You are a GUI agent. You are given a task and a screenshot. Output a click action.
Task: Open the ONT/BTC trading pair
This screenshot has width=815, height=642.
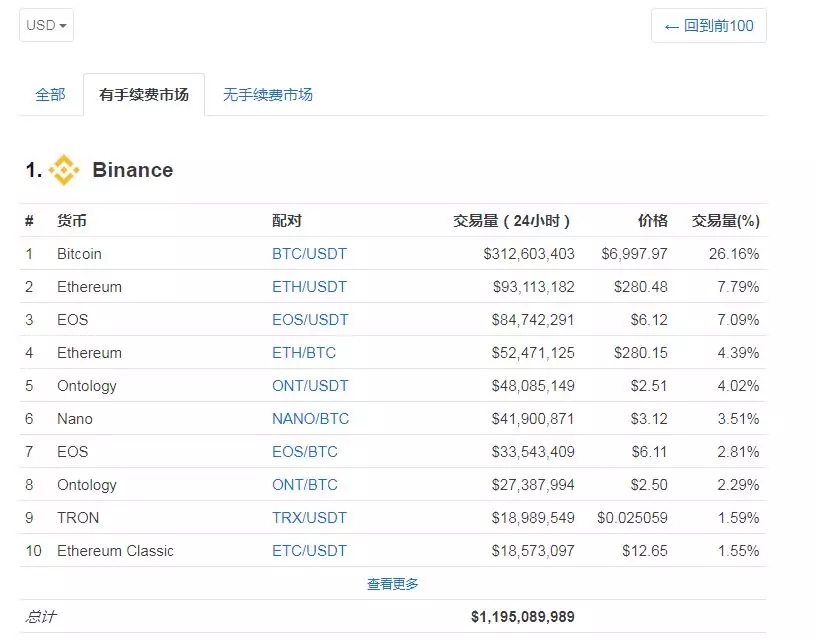[306, 485]
